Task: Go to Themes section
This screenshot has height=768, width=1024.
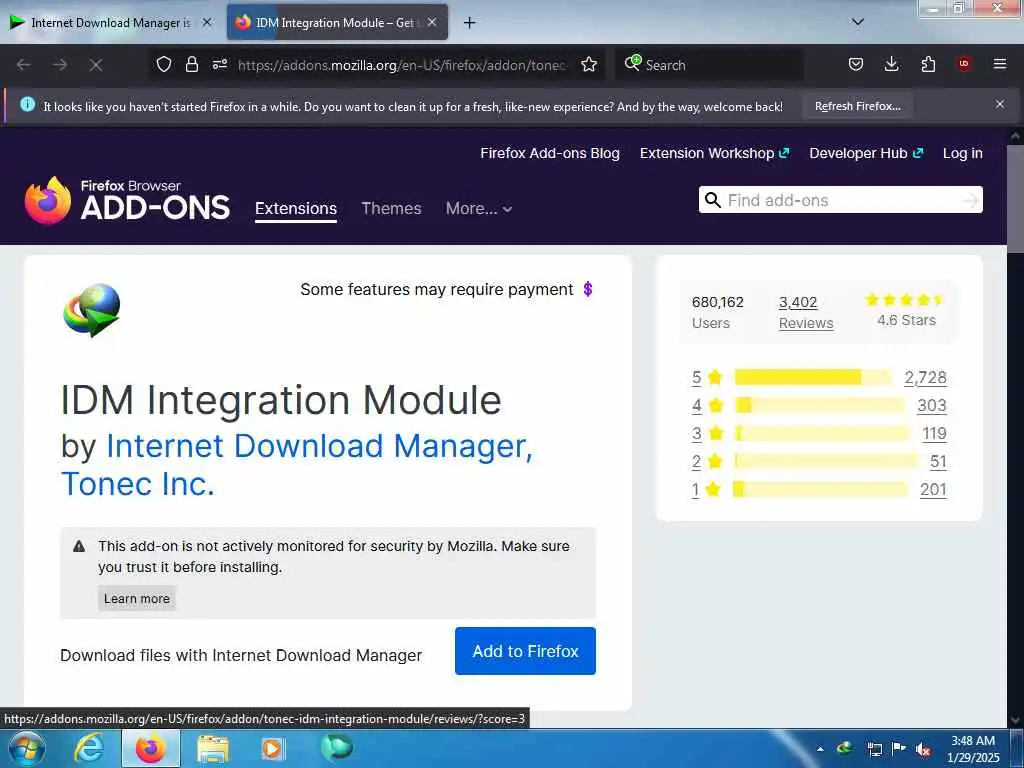Action: [x=391, y=208]
